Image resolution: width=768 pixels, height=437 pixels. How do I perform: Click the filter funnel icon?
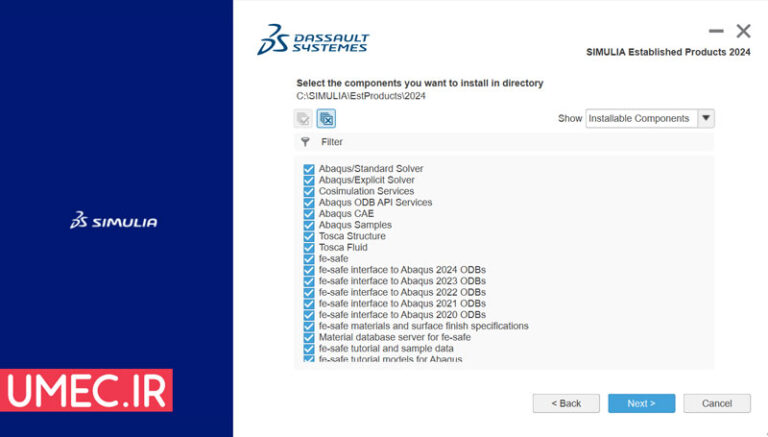[305, 142]
